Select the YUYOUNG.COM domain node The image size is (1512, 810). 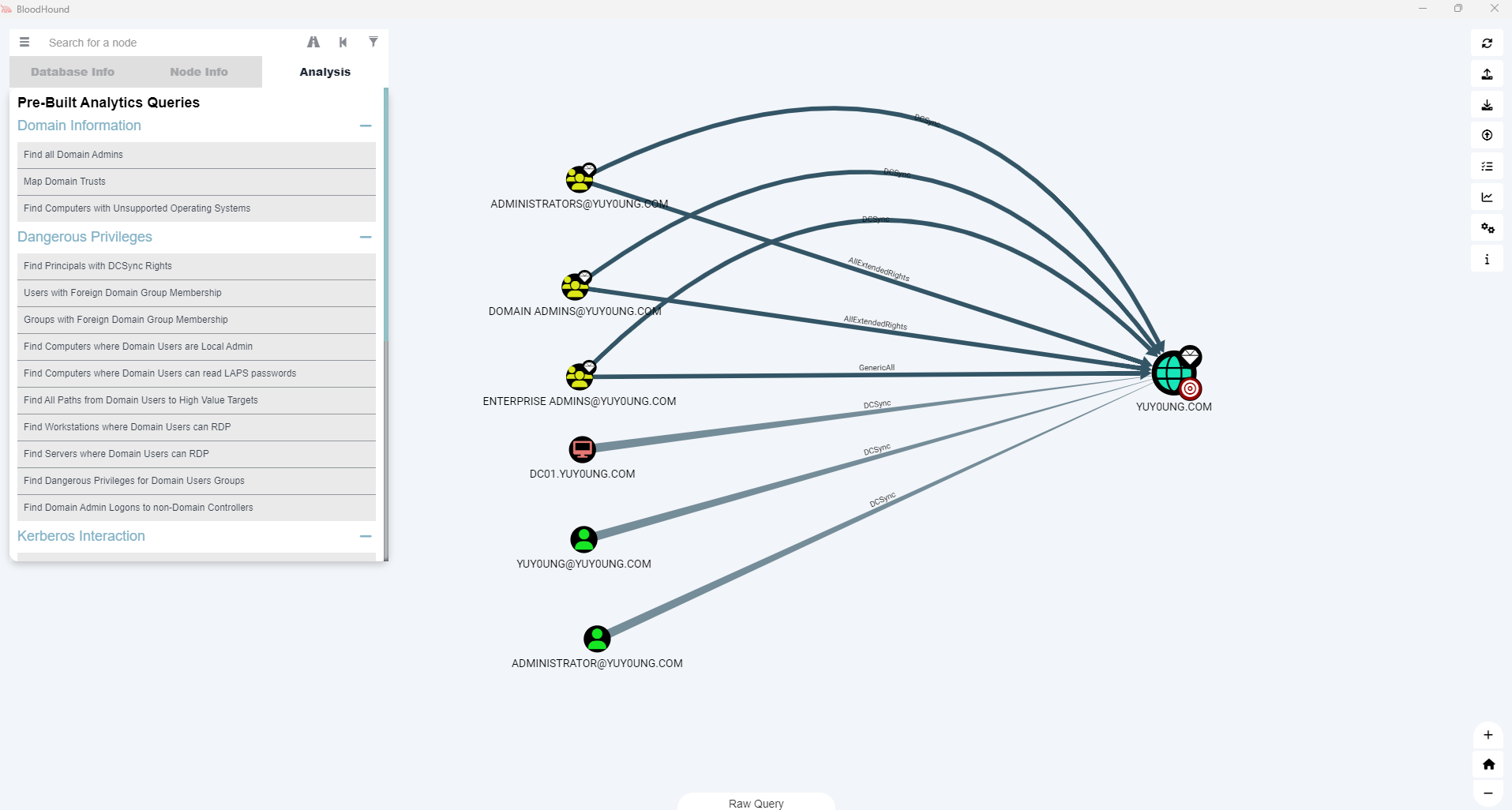click(x=1172, y=373)
